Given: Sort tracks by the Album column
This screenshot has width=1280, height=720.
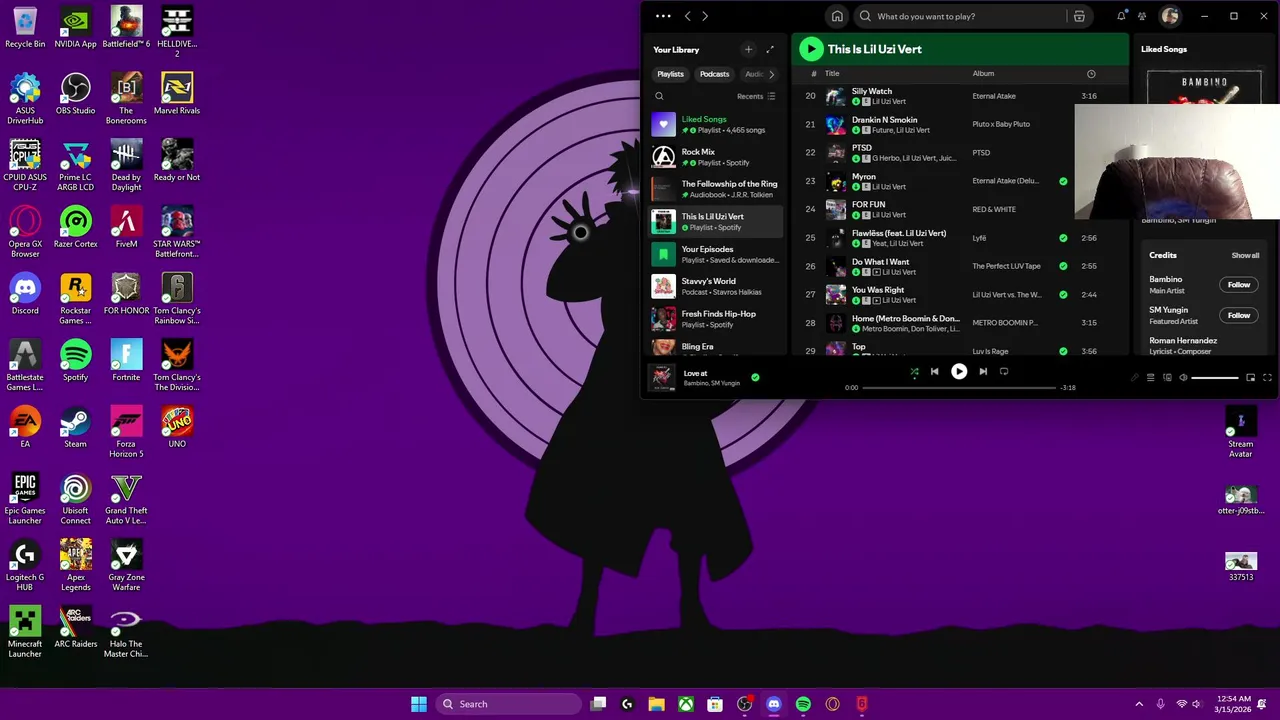Looking at the screenshot, I should tap(983, 73).
